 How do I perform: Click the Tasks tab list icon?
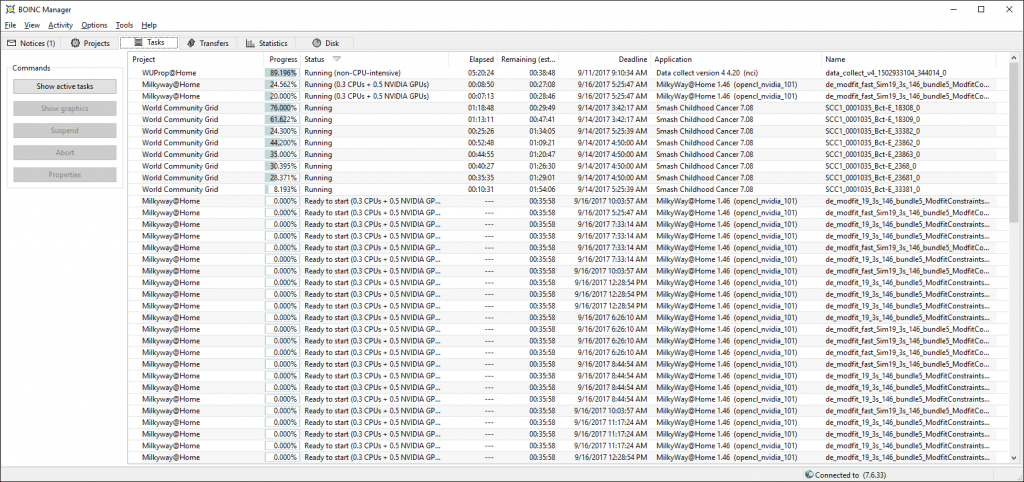coord(136,43)
